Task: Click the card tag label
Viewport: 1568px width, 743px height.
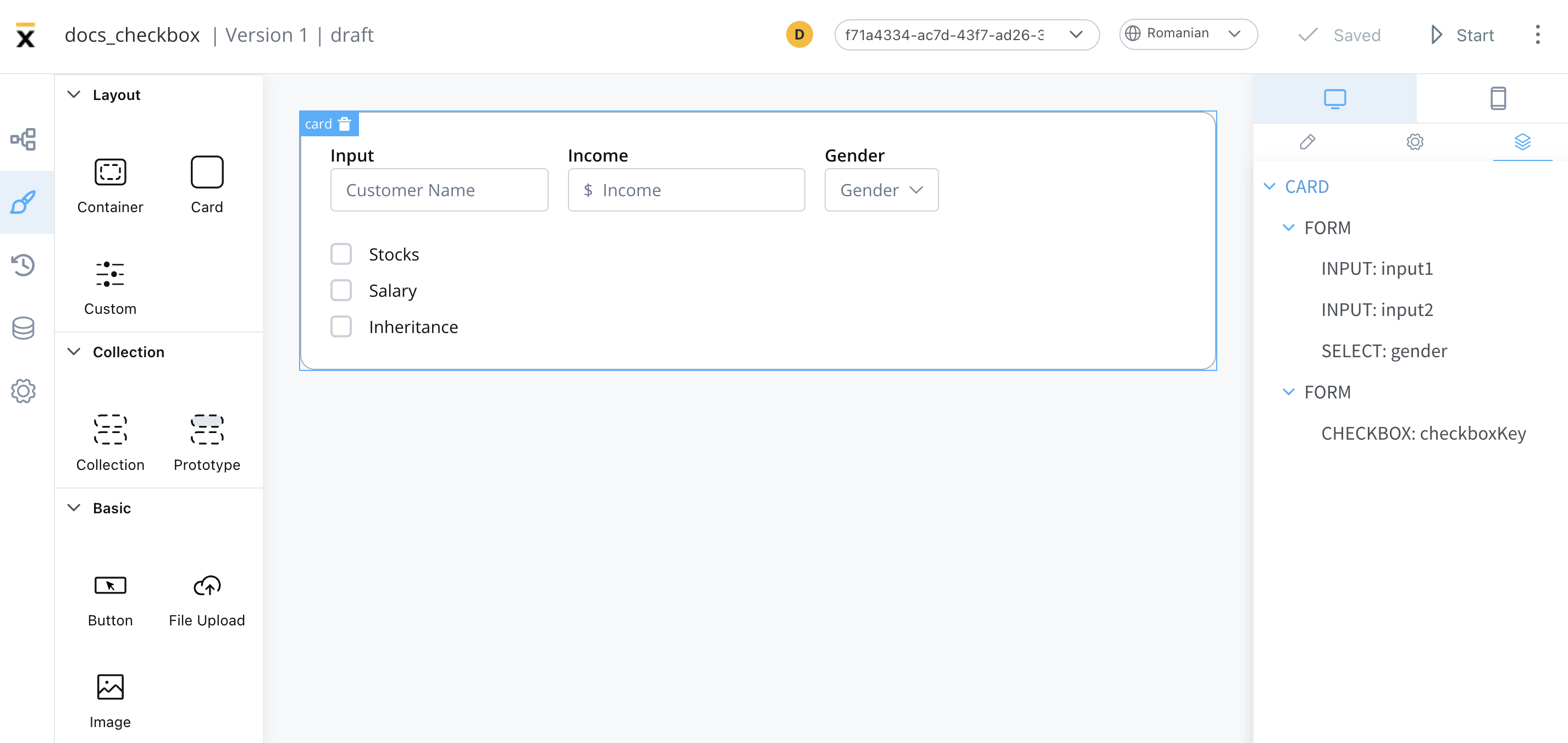Action: [x=318, y=124]
